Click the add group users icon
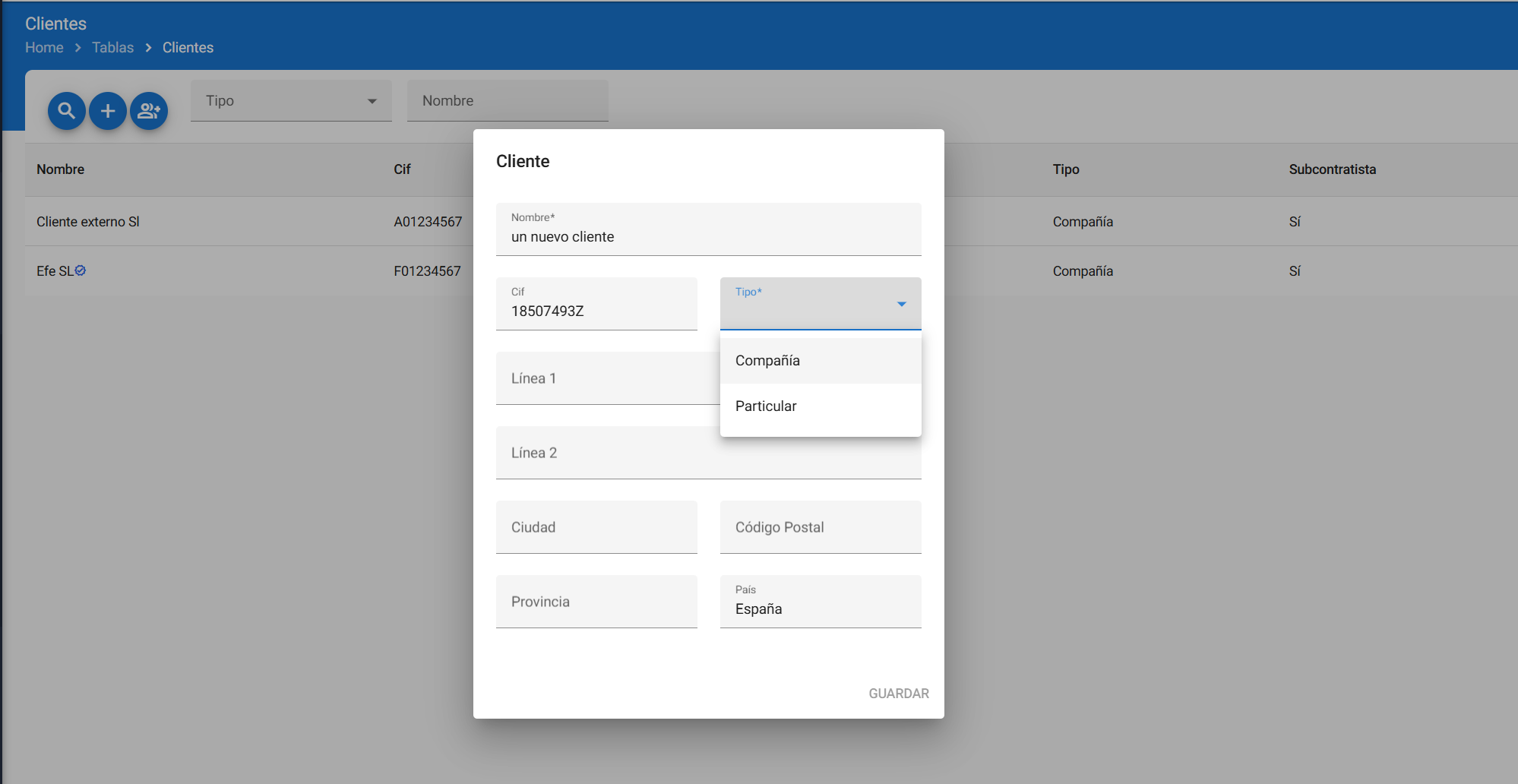 tap(149, 111)
